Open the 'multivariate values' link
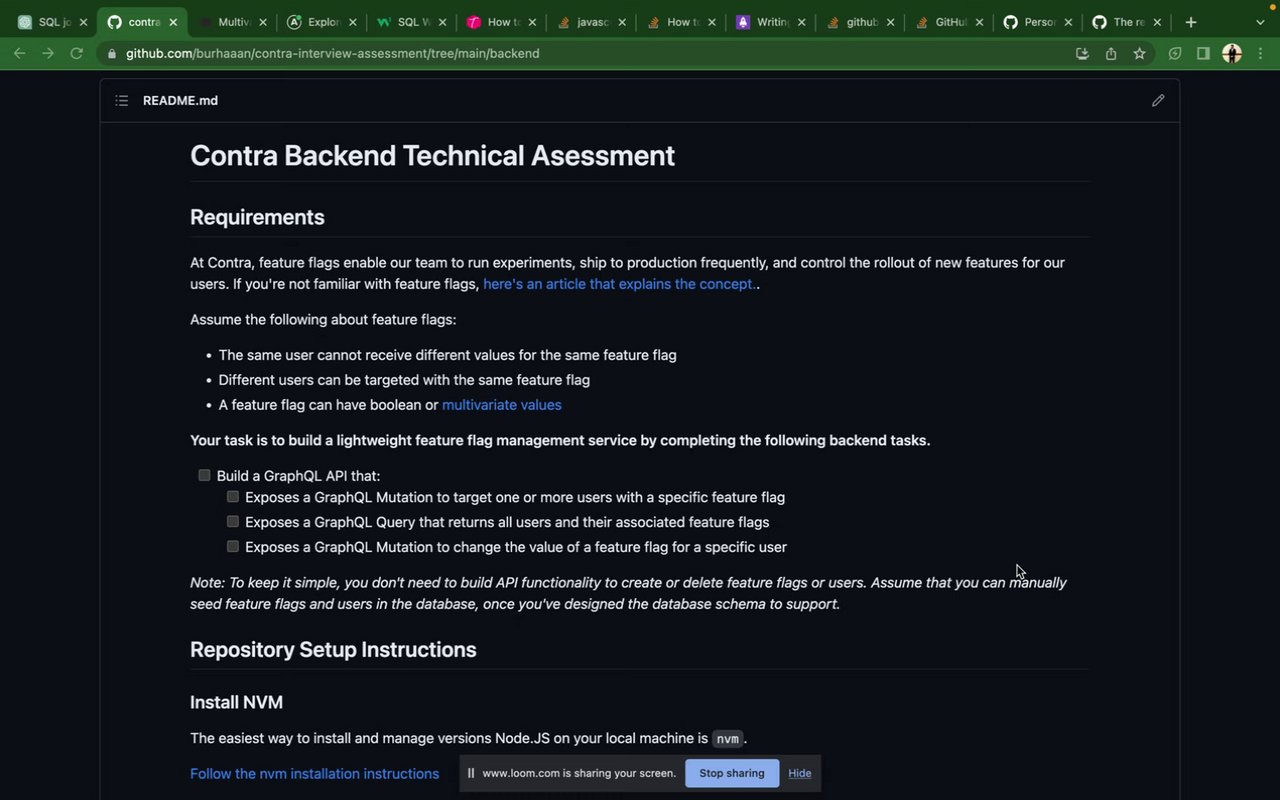Screen dimensions: 1280x800 click(501, 405)
